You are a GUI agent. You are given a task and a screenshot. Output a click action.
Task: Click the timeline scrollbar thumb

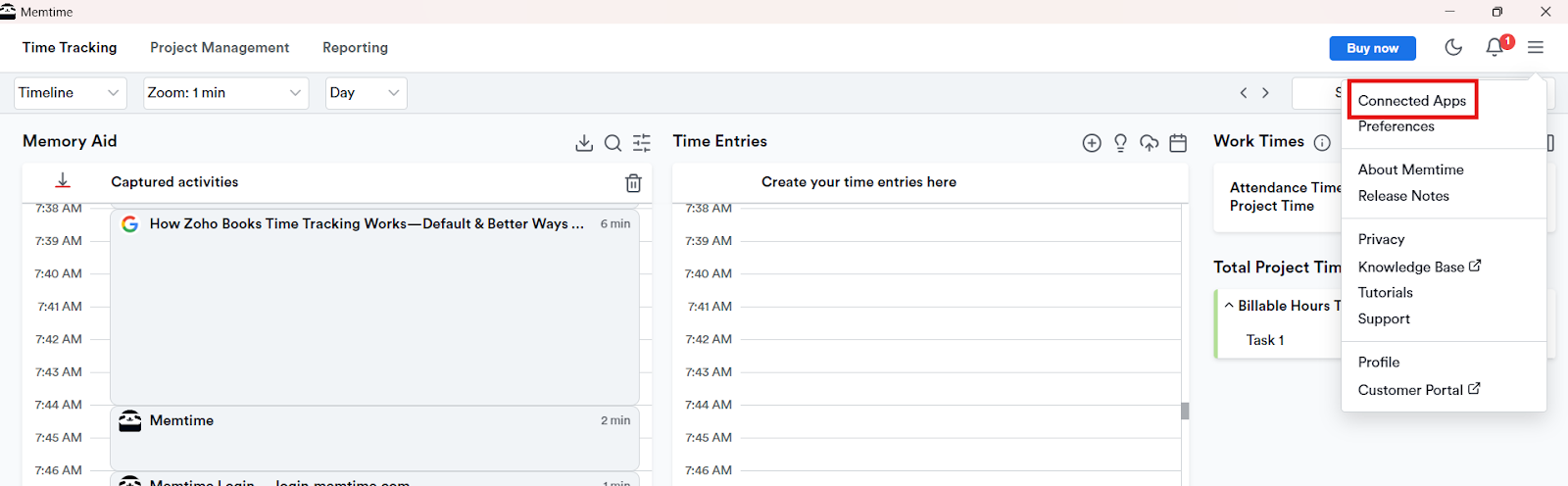click(1185, 411)
